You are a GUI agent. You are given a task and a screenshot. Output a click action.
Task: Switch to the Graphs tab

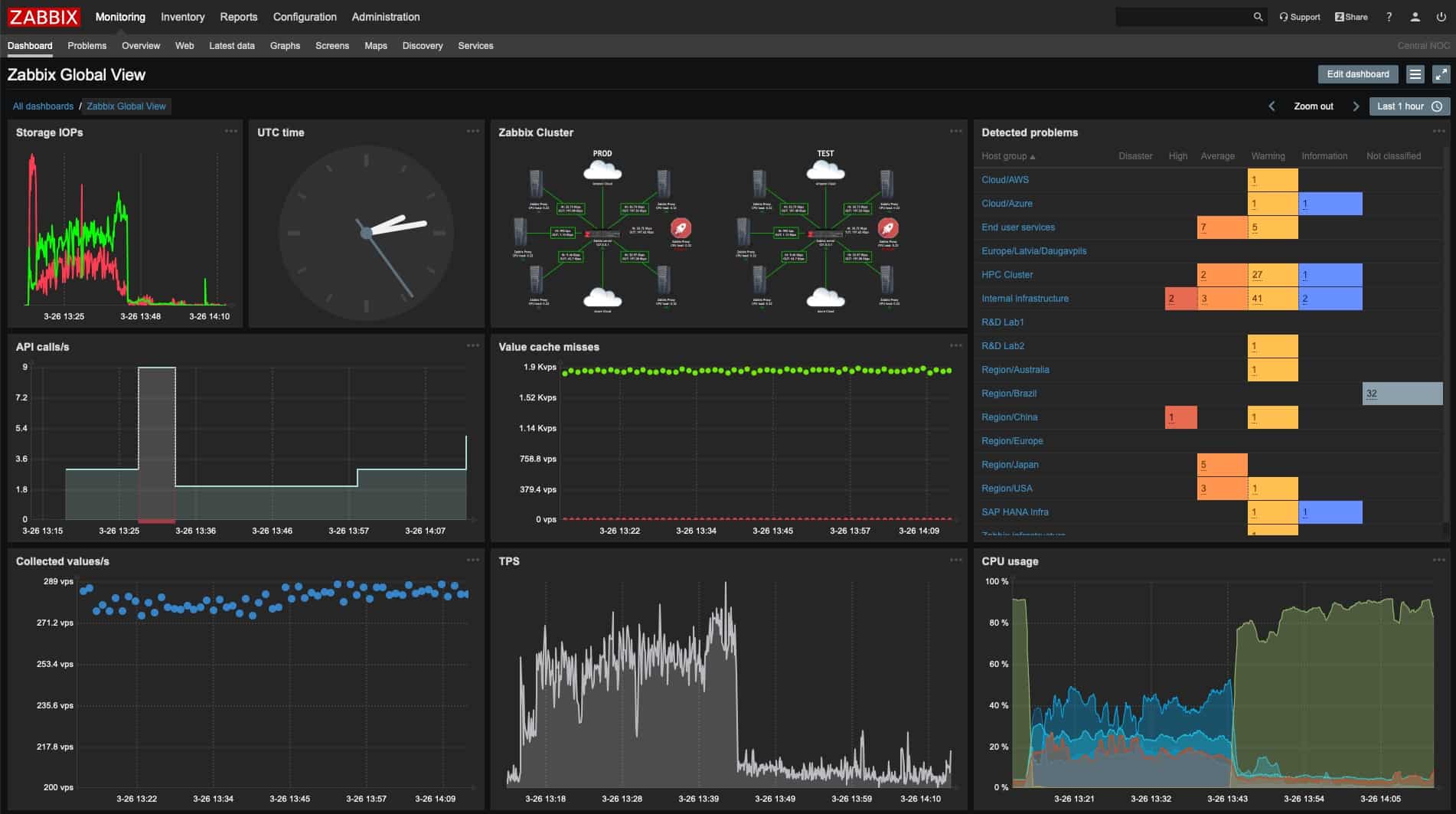tap(285, 46)
